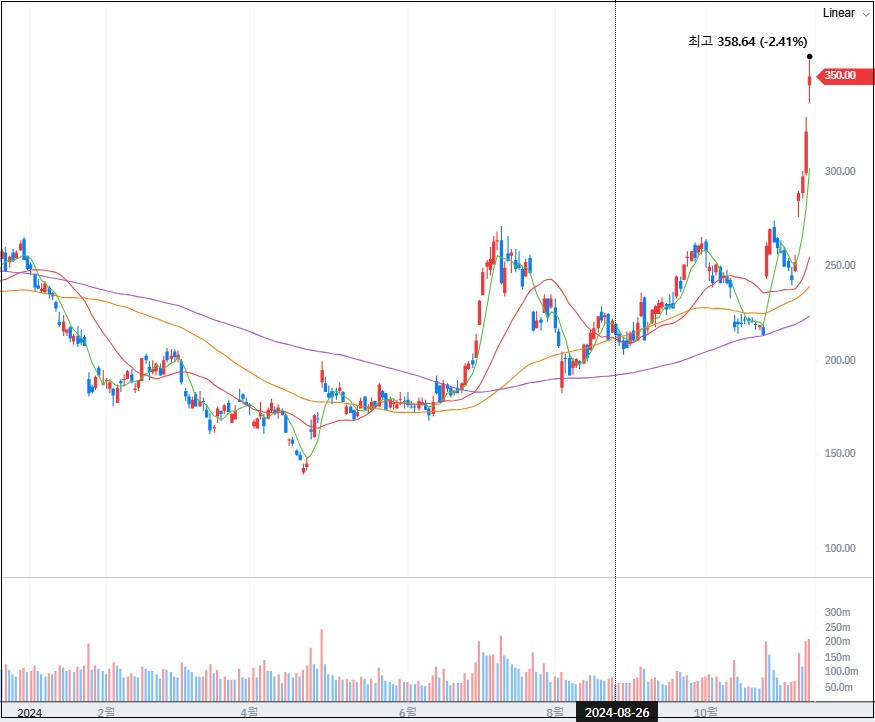Click the 50.0m volume axis label

coord(839,687)
